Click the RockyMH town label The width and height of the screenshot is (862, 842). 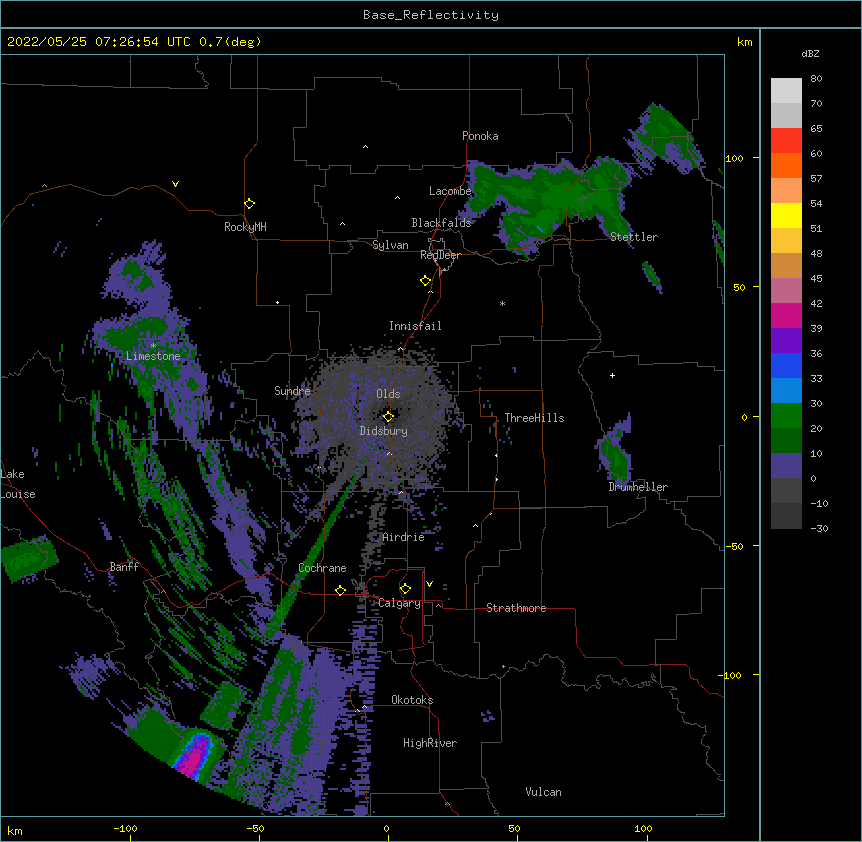tap(245, 227)
